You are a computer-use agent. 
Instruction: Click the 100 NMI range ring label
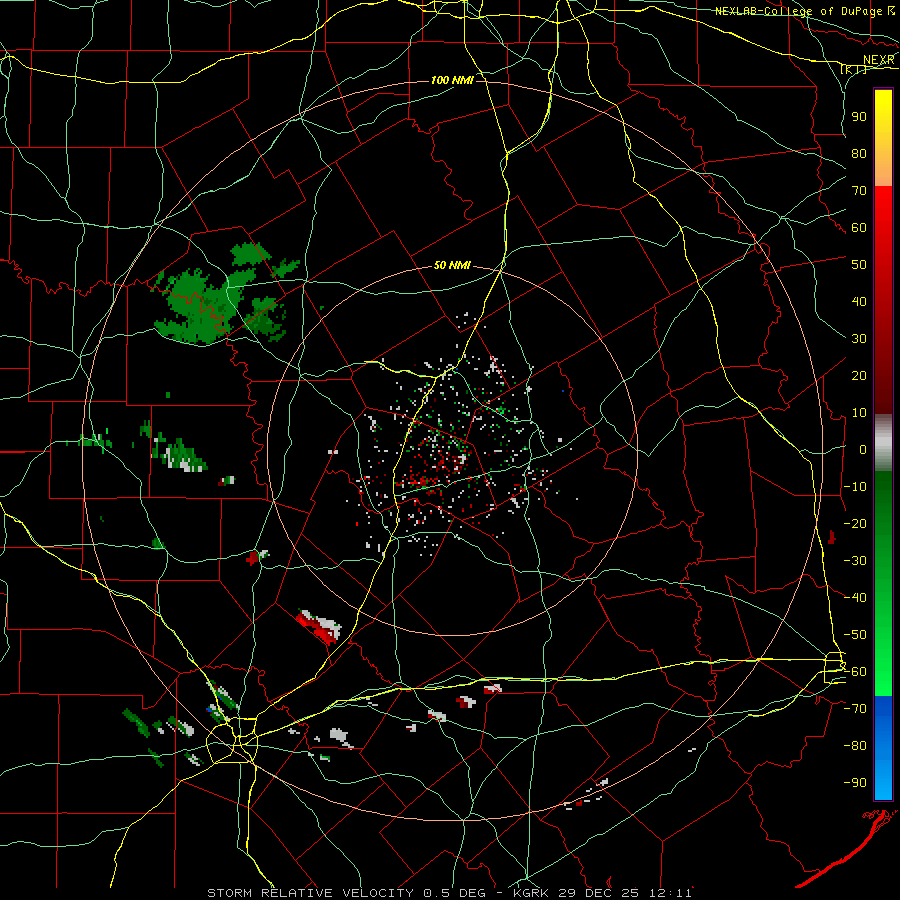(x=452, y=80)
